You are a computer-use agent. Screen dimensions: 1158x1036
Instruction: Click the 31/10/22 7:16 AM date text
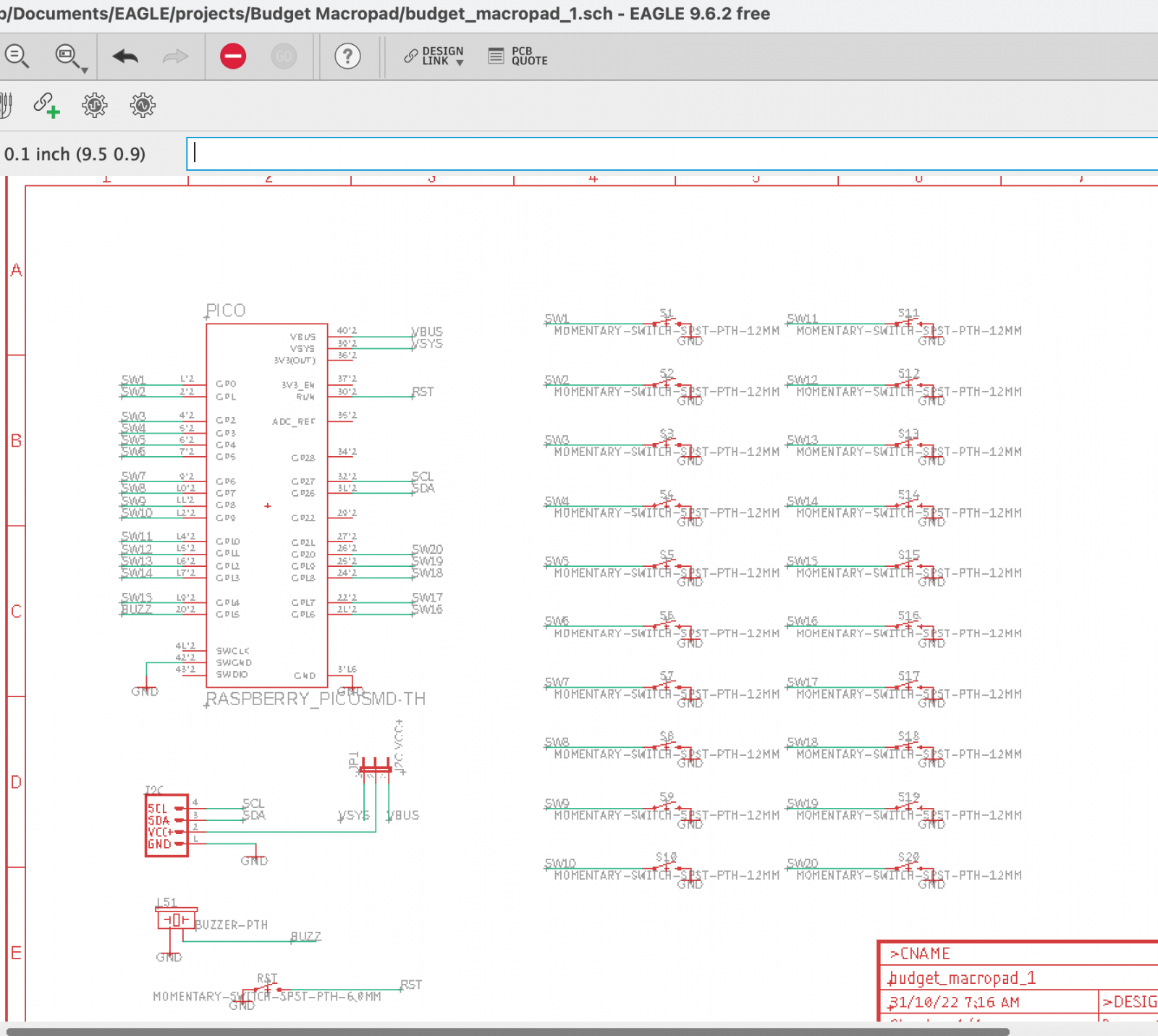pos(954,1003)
